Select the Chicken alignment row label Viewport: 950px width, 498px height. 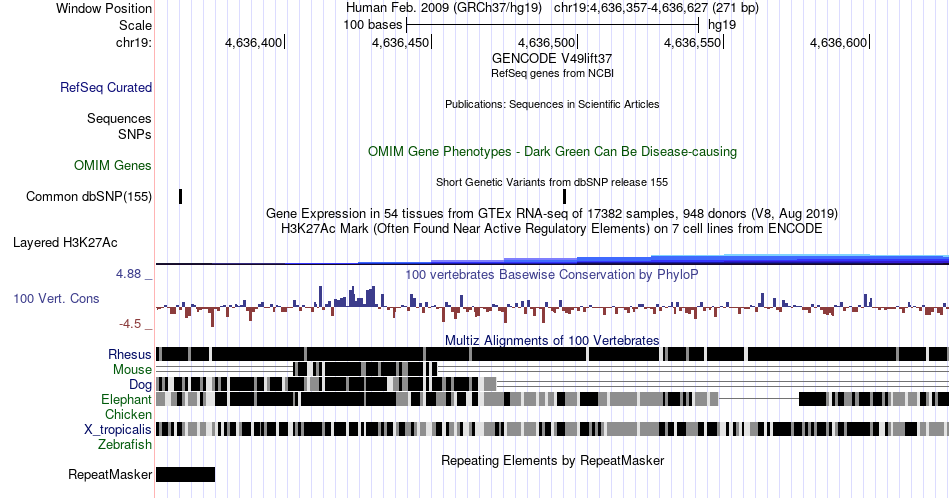[128, 414]
